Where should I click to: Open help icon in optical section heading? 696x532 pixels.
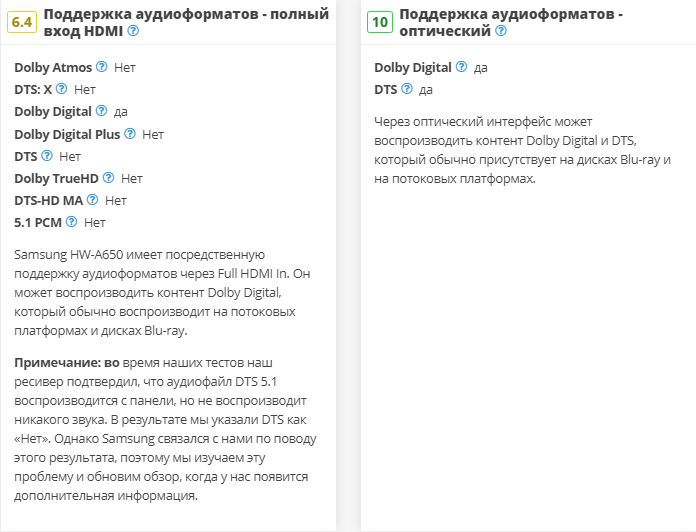click(501, 31)
